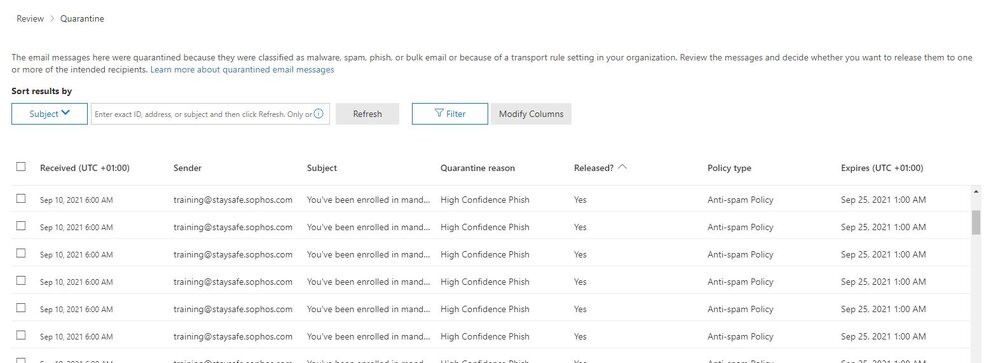
Task: Check the sixth message row's checkbox
Action: coord(21,336)
